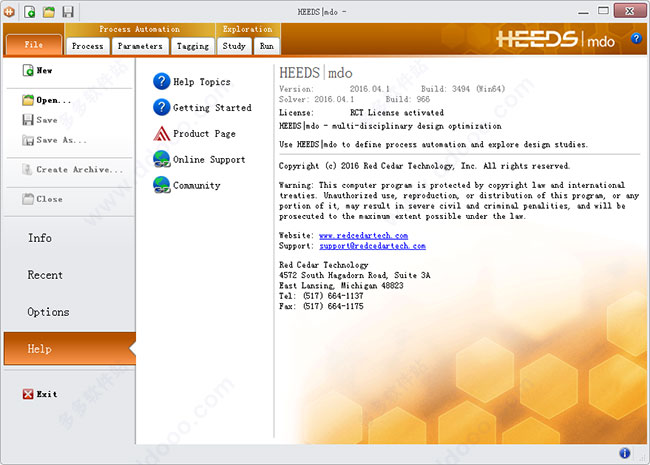The image size is (650, 465).
Task: Open the File tab
Action: tap(34, 45)
